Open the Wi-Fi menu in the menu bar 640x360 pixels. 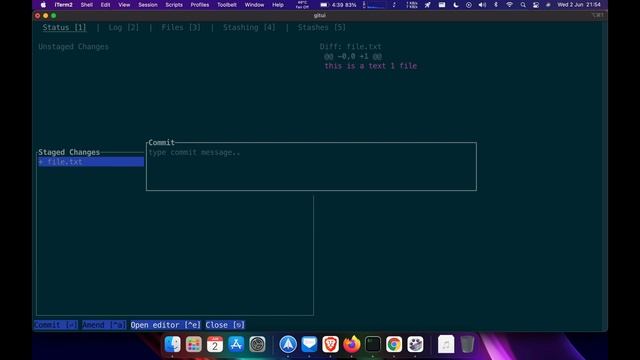pos(509,5)
